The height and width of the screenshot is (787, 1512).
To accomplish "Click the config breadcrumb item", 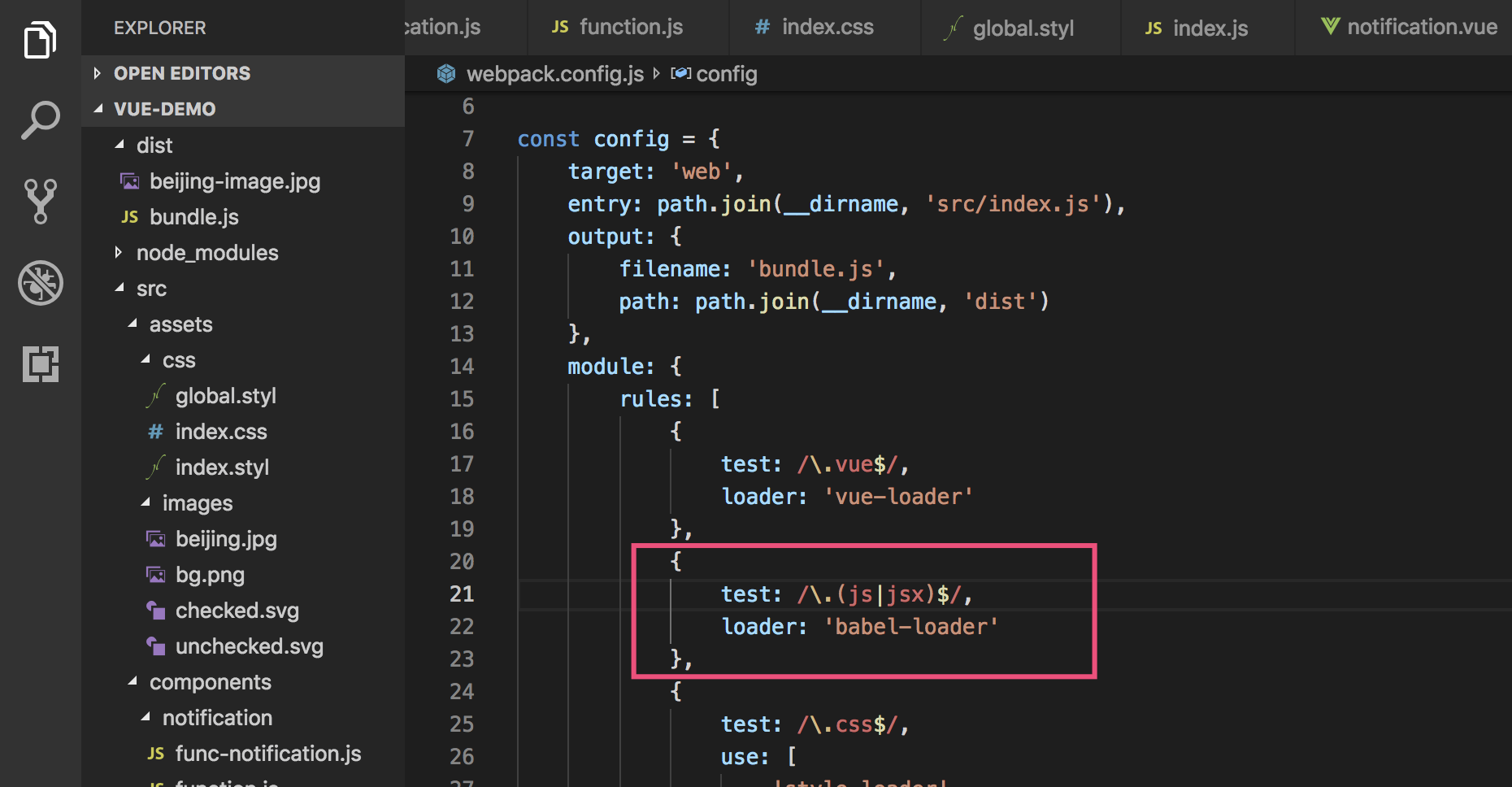I will (726, 73).
